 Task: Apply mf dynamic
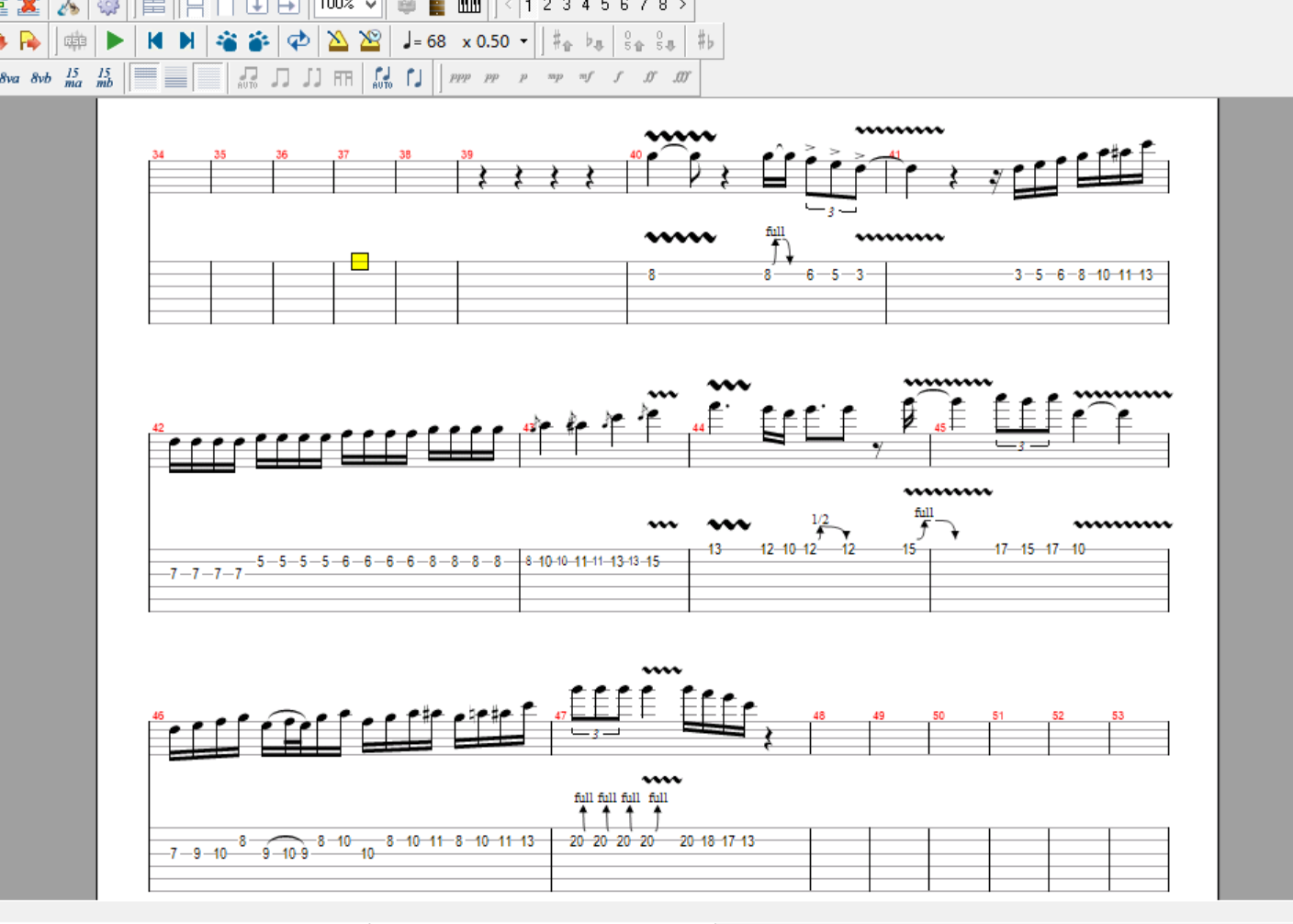(586, 78)
